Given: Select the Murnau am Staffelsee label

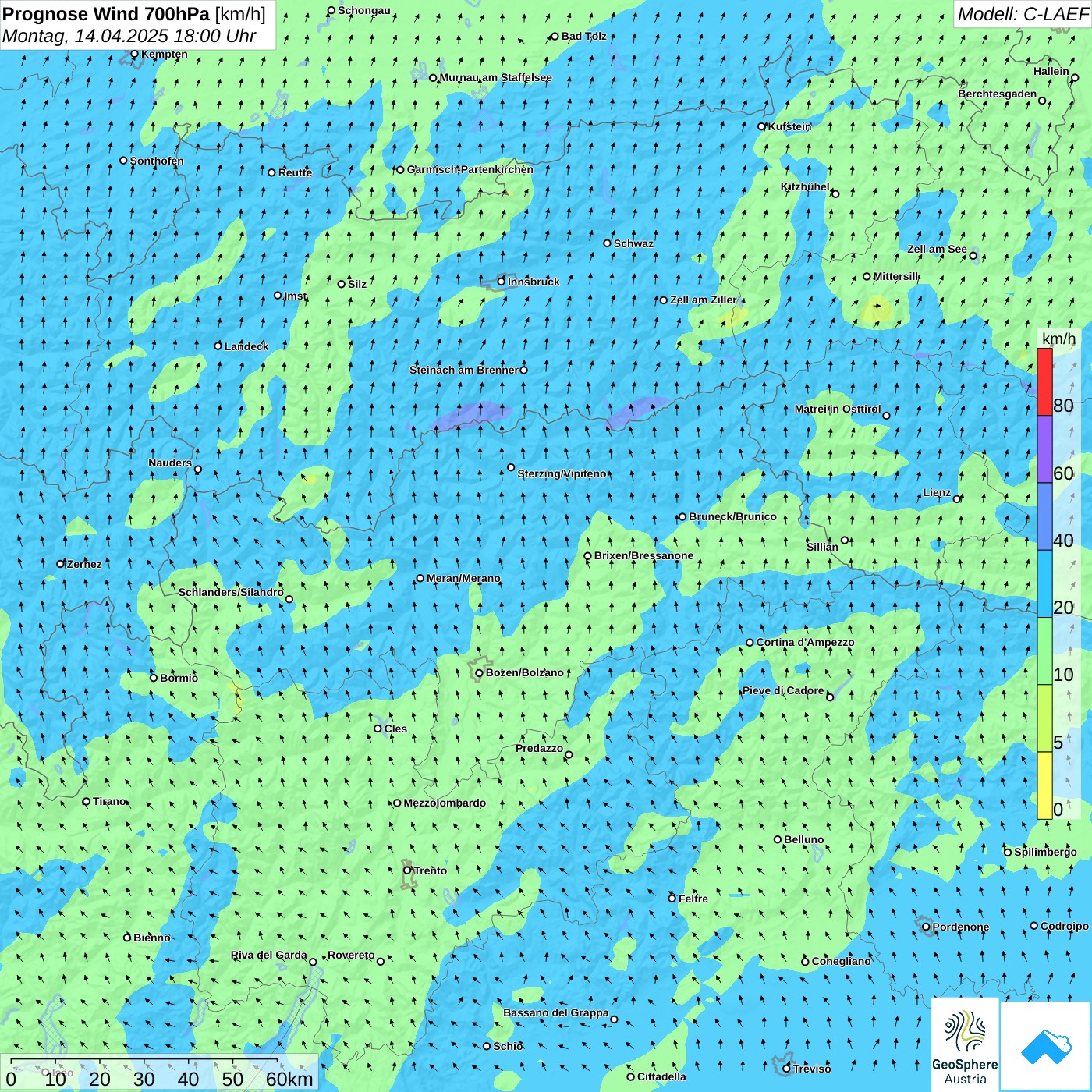Looking at the screenshot, I should tap(496, 78).
